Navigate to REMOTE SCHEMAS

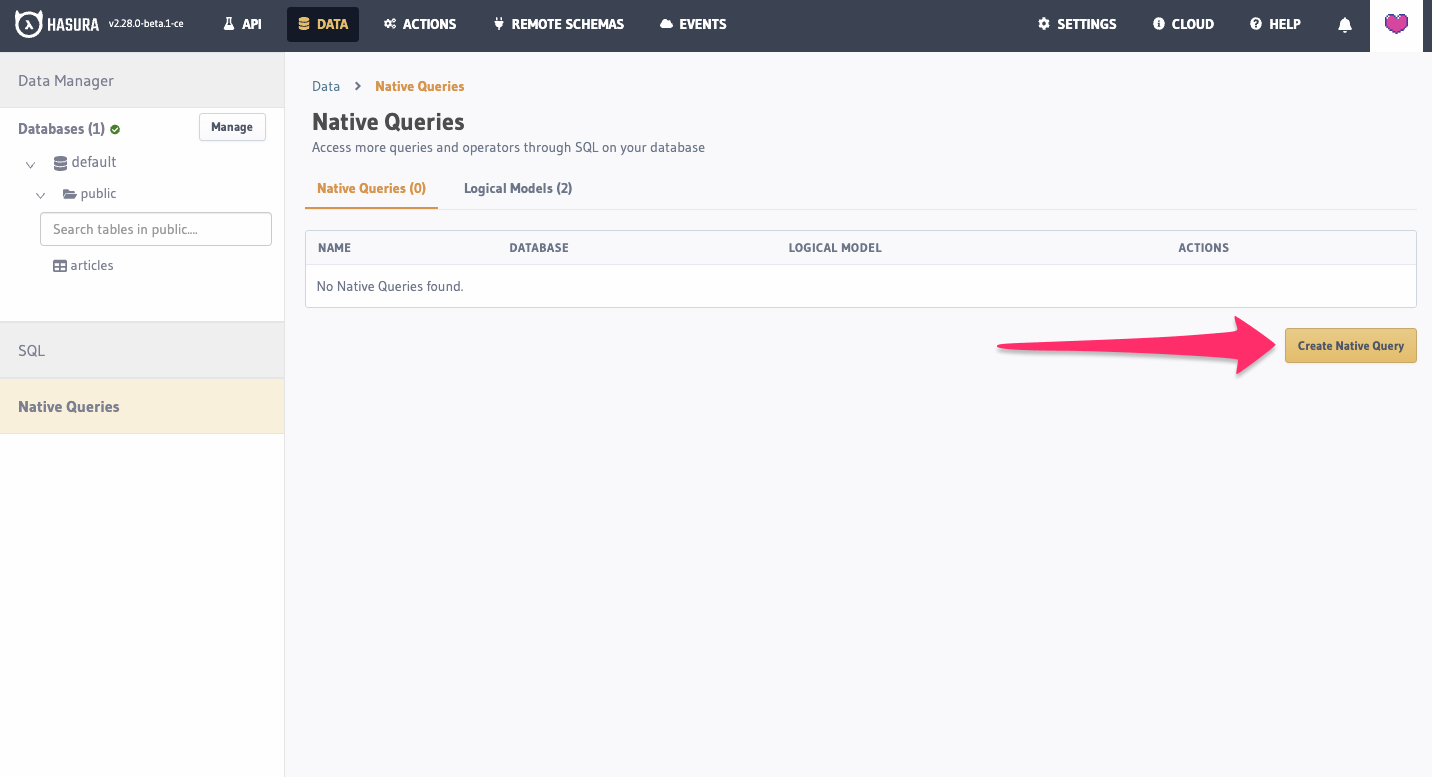[558, 24]
